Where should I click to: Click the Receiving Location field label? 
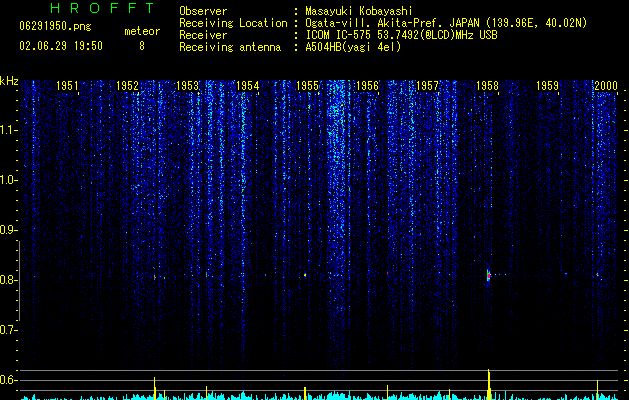pos(233,23)
